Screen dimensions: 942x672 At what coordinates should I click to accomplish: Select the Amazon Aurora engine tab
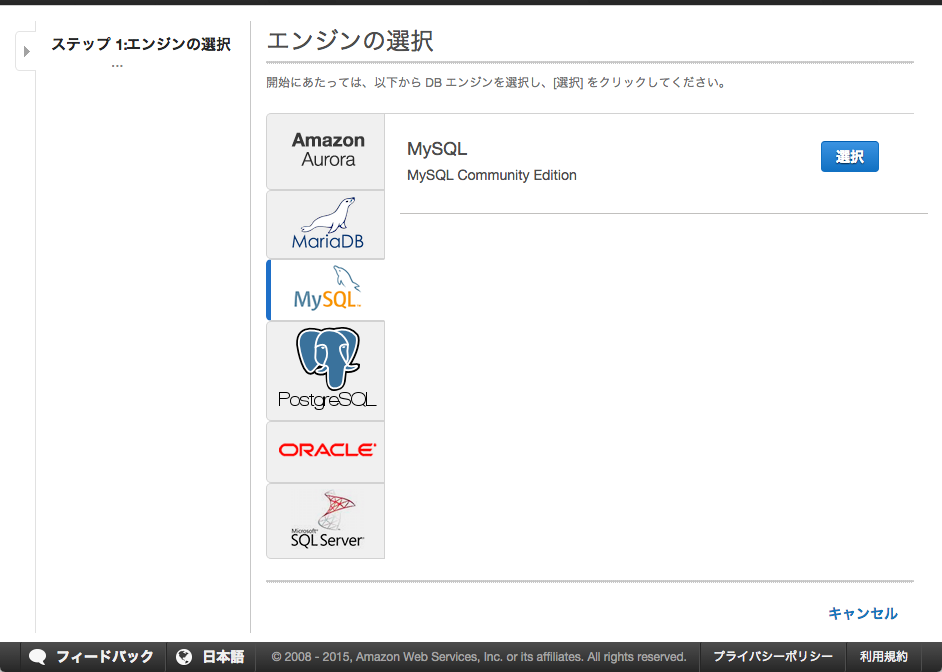click(326, 151)
